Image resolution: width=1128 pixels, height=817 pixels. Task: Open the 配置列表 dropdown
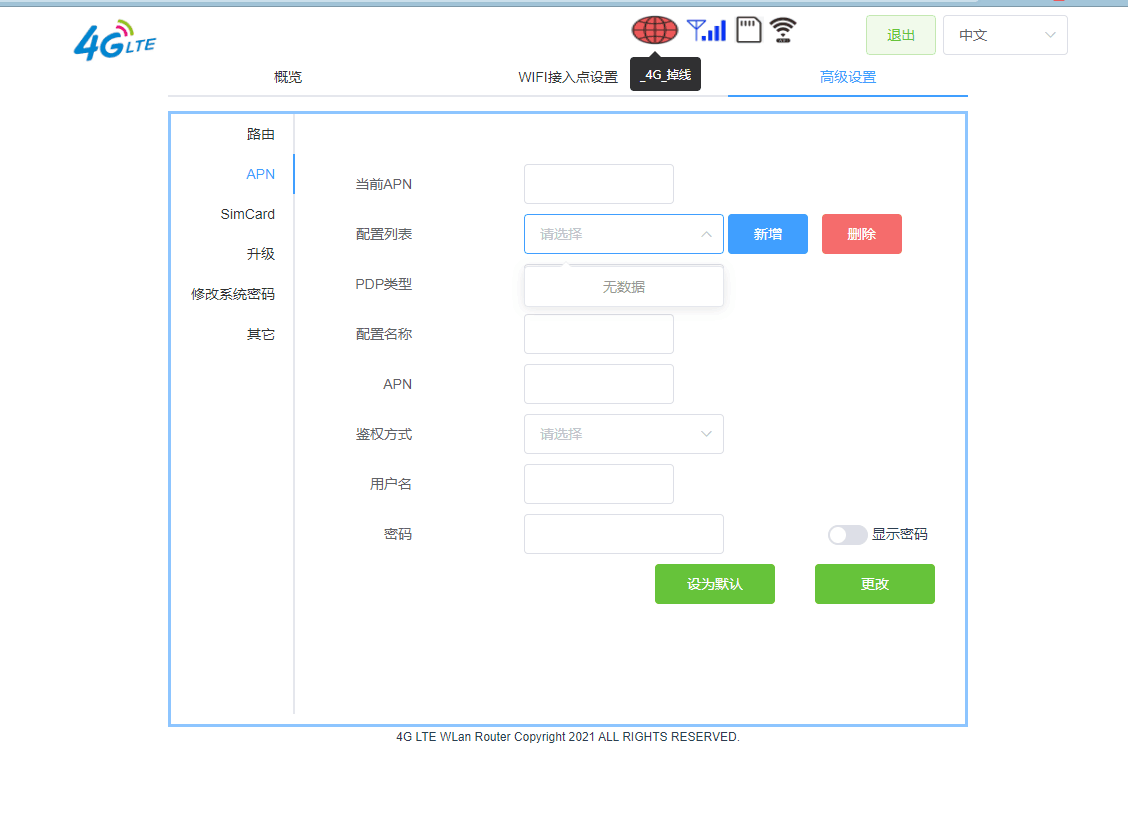pos(623,234)
